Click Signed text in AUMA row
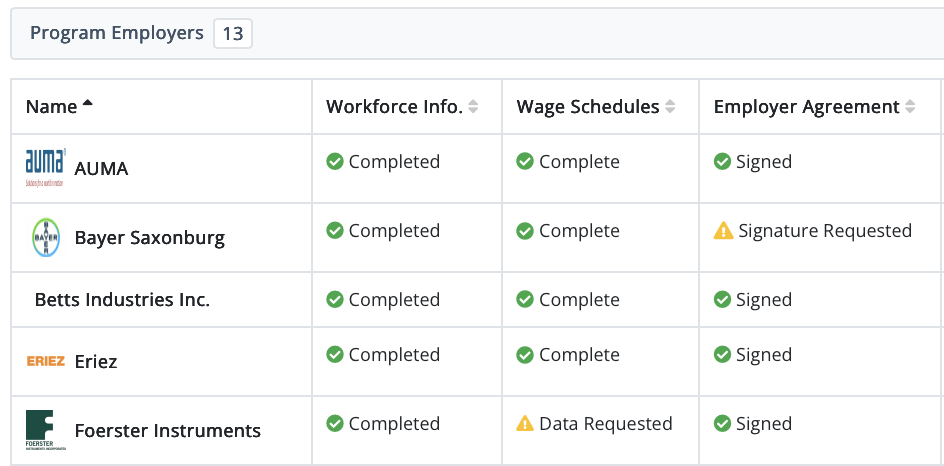 764,162
